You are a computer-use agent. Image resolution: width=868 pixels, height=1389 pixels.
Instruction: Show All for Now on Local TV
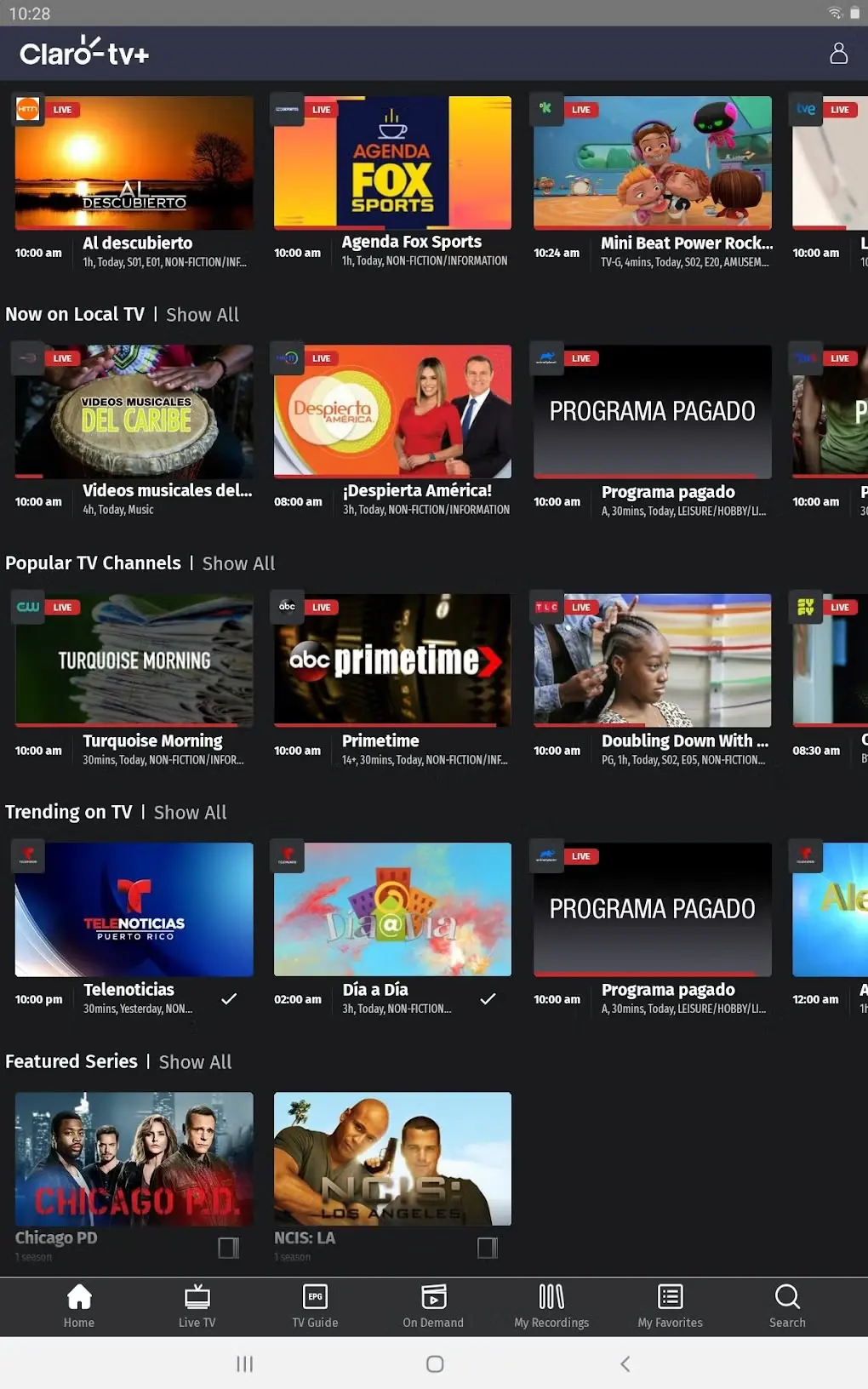point(203,315)
